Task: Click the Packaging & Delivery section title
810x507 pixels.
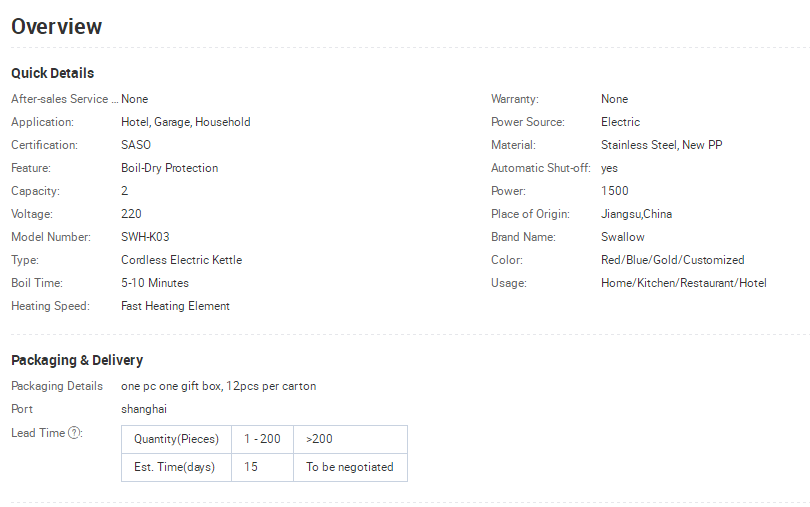Action: (x=77, y=360)
